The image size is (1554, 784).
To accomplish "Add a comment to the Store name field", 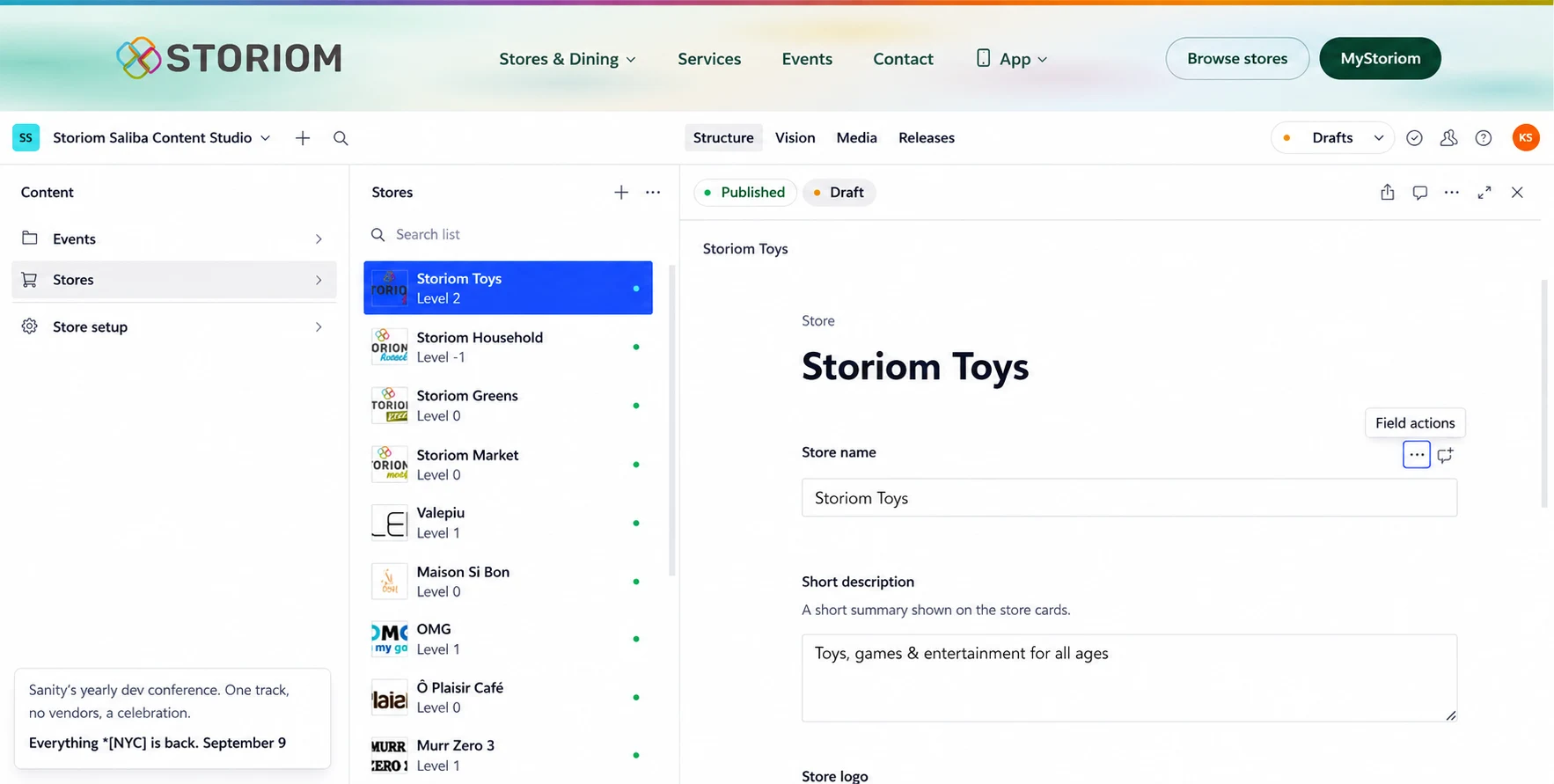I will tap(1445, 455).
